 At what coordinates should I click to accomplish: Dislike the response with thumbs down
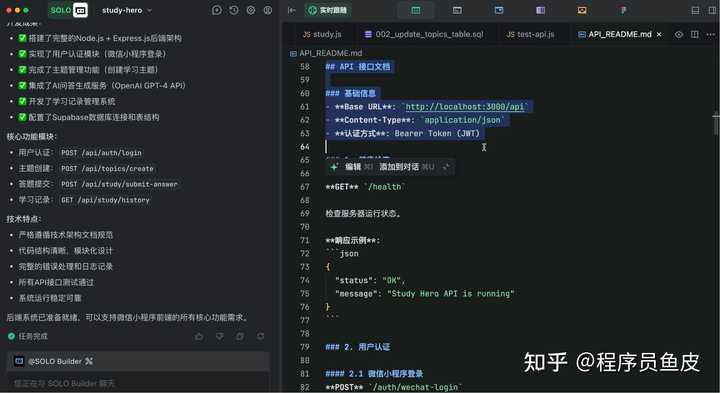point(219,337)
